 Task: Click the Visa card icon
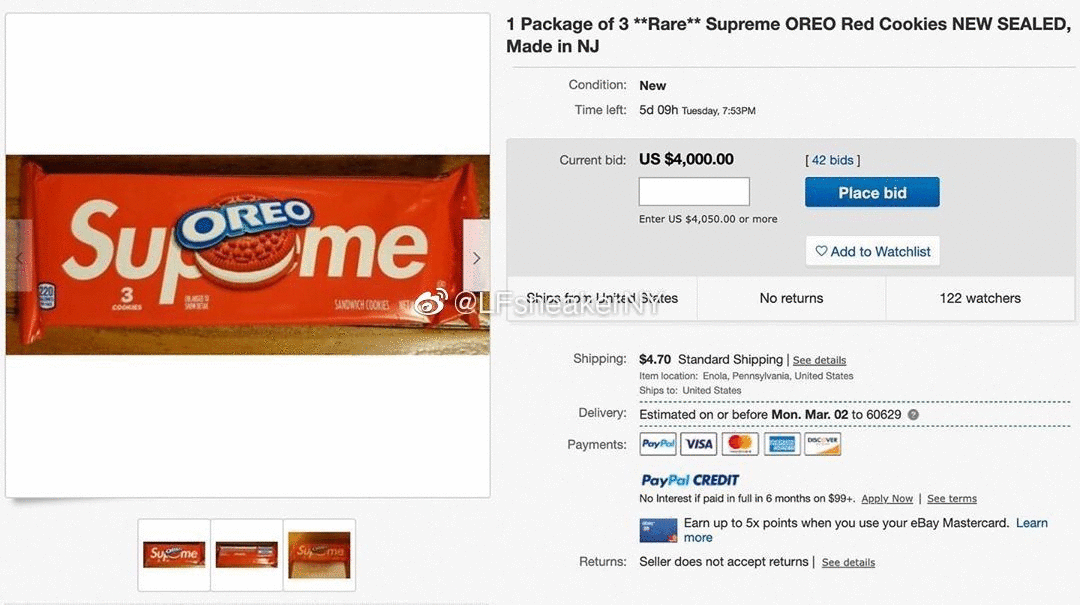point(700,444)
